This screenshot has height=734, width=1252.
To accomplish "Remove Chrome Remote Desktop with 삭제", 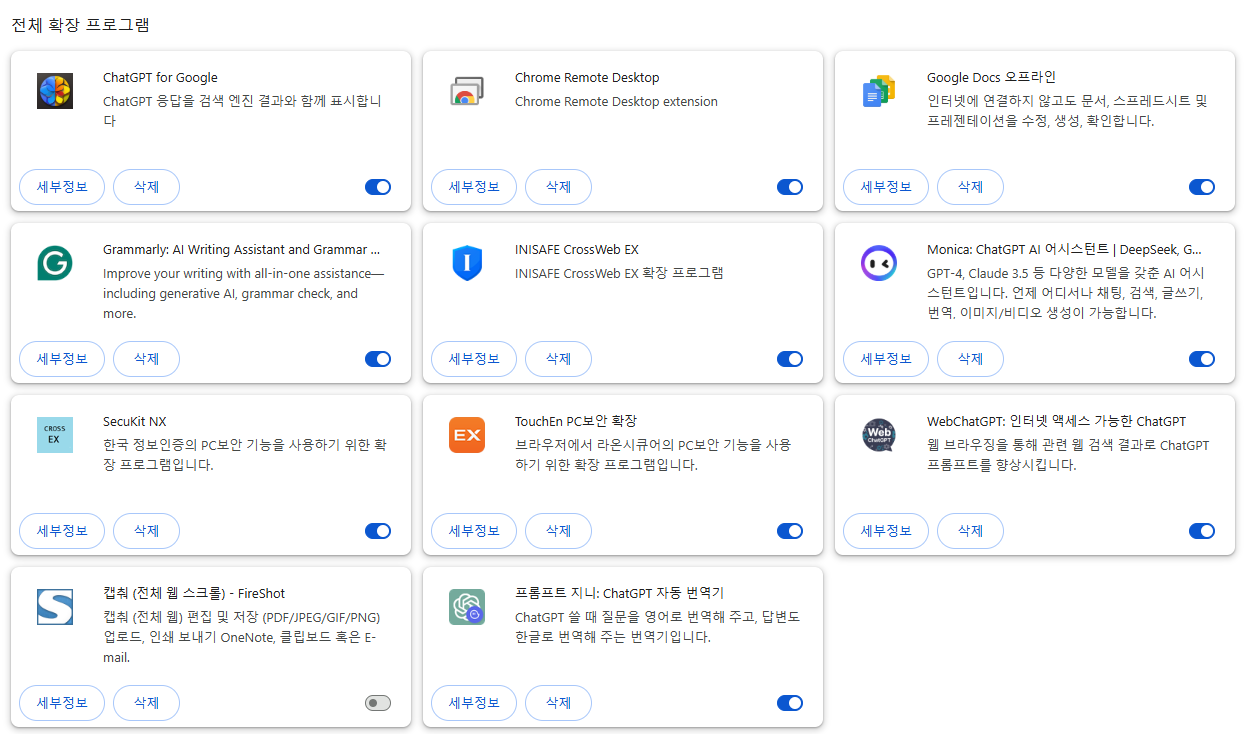I will (x=558, y=187).
